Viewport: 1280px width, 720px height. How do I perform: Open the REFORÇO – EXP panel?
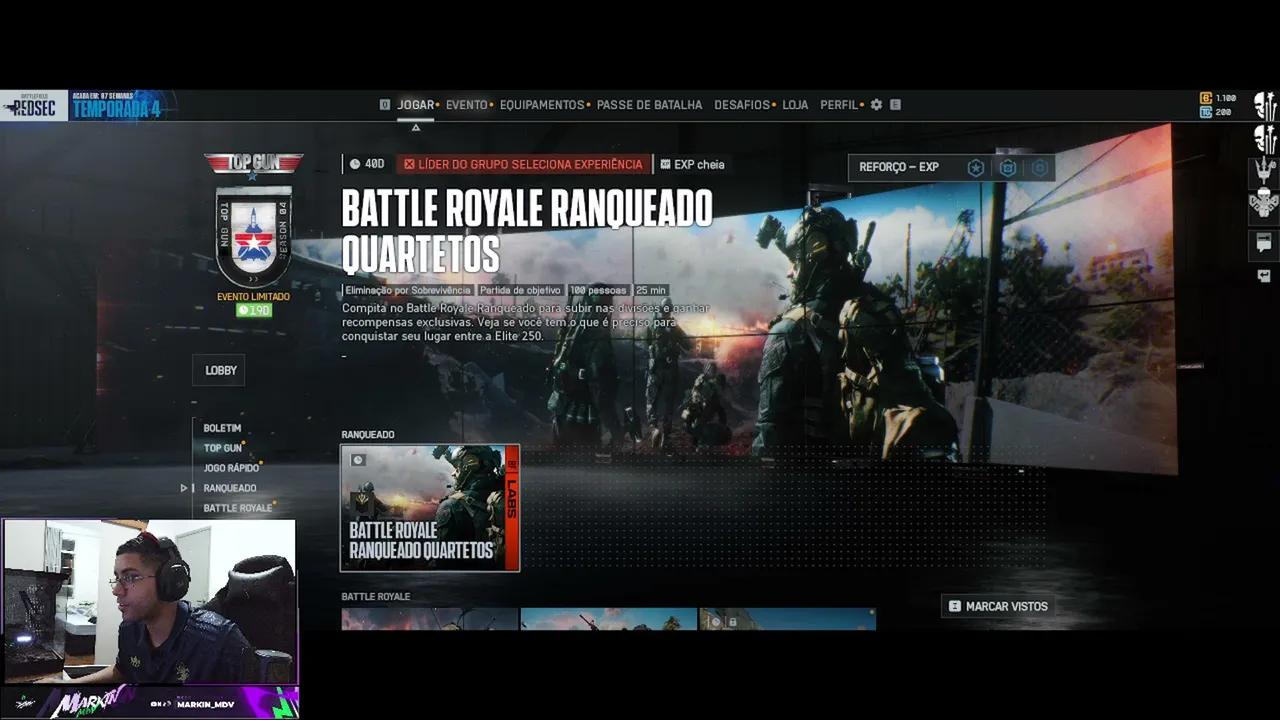[951, 168]
